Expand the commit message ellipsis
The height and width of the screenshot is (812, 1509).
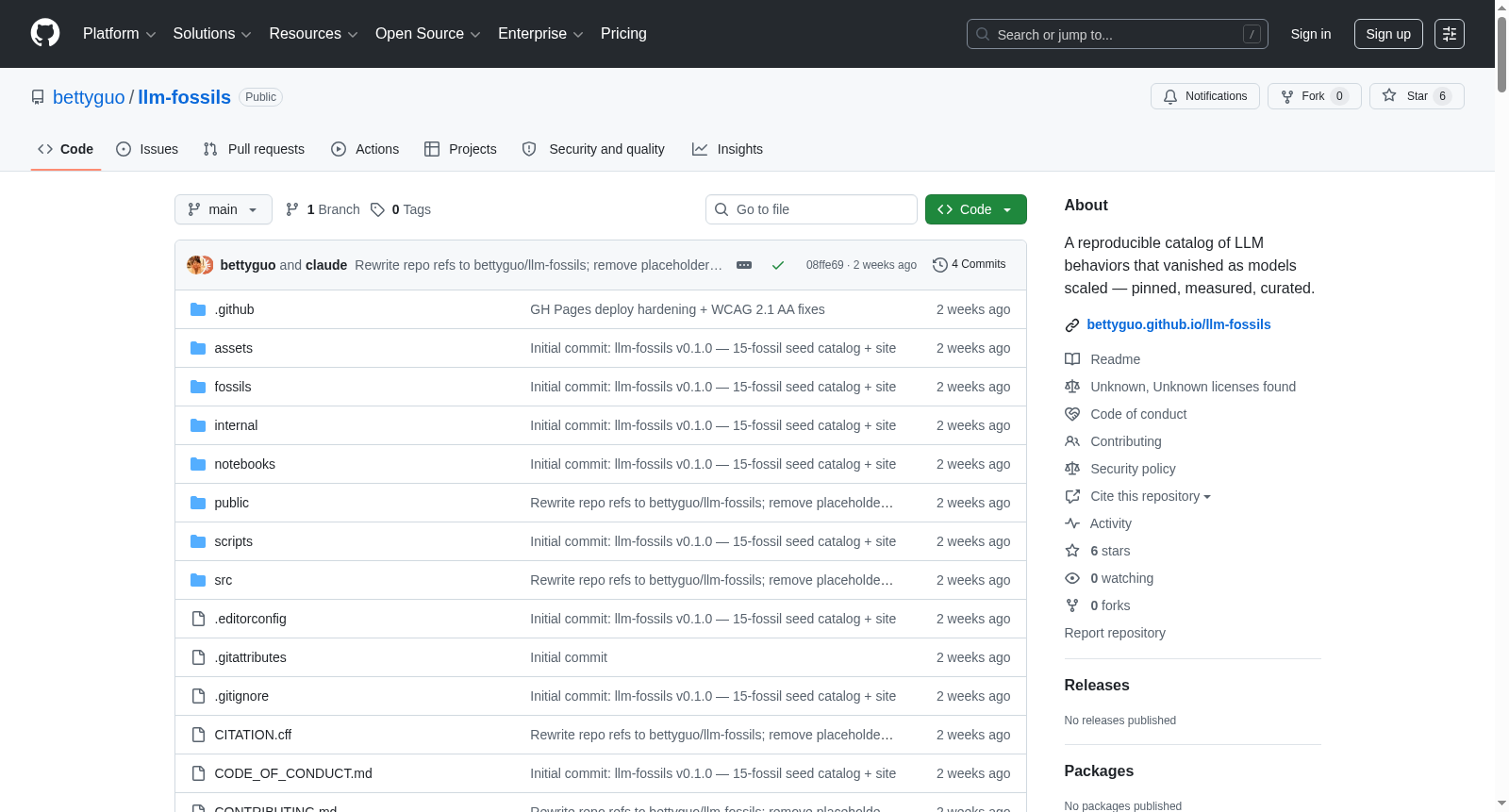744,265
